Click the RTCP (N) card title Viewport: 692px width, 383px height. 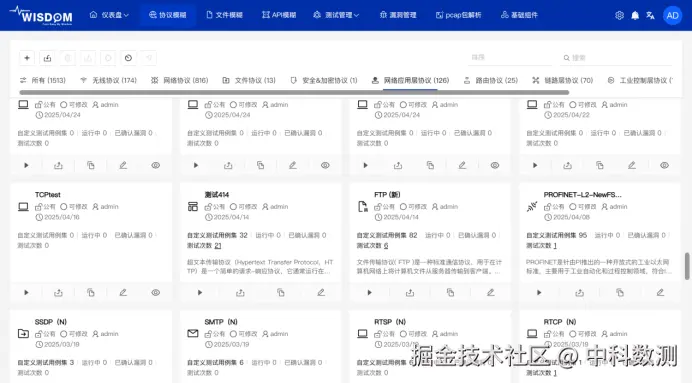560,322
